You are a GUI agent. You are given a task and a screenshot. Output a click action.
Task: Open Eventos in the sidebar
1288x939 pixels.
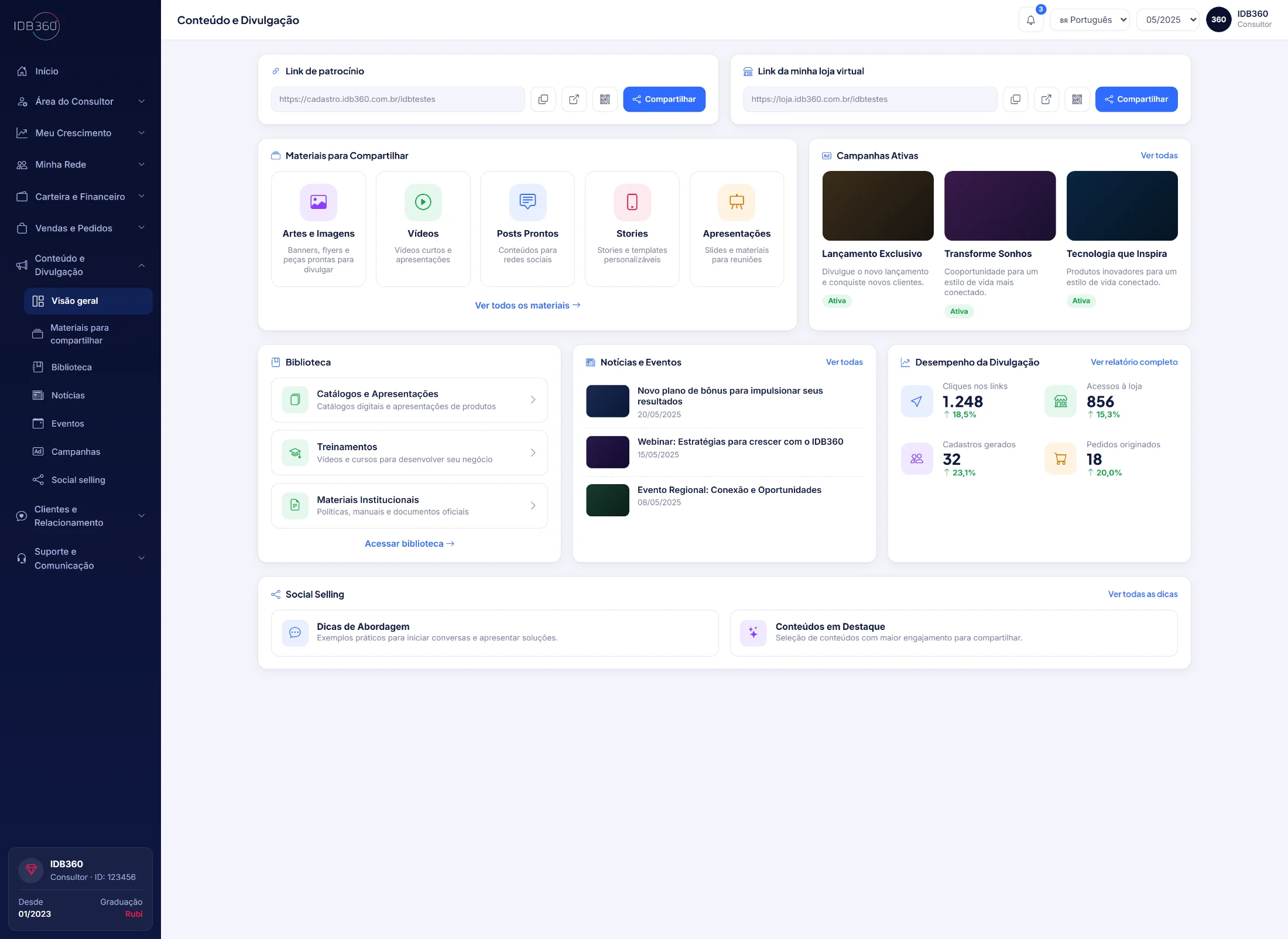point(88,423)
